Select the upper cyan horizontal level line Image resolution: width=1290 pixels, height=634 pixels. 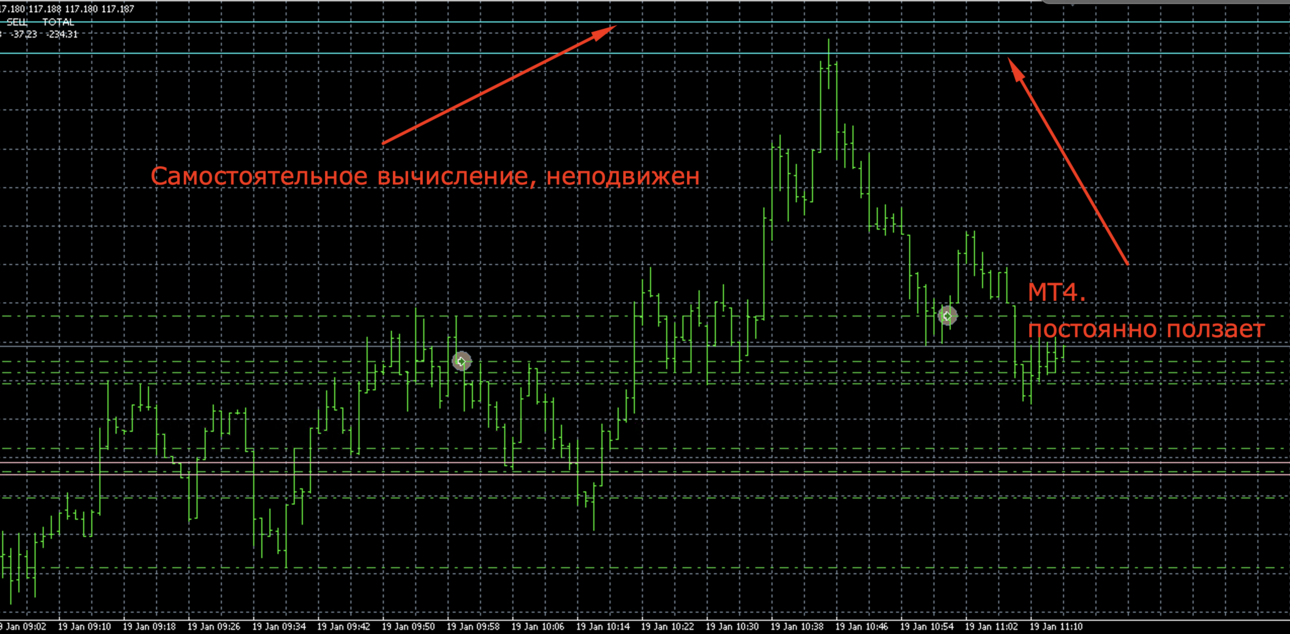[x=645, y=22]
